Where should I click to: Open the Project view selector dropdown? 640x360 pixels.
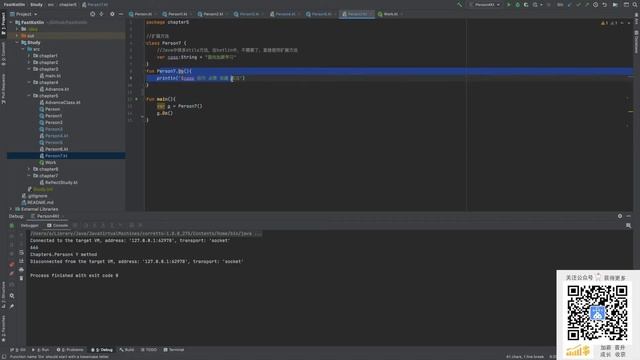[24, 14]
